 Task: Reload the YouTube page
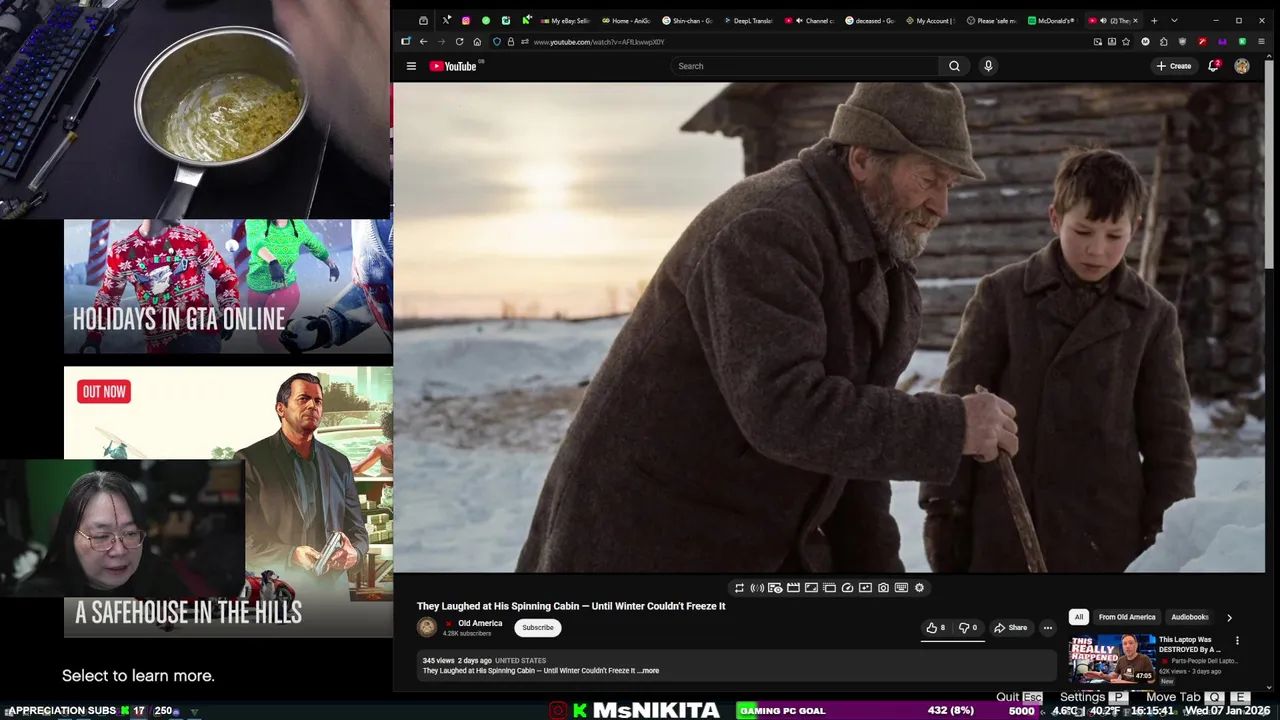(459, 42)
